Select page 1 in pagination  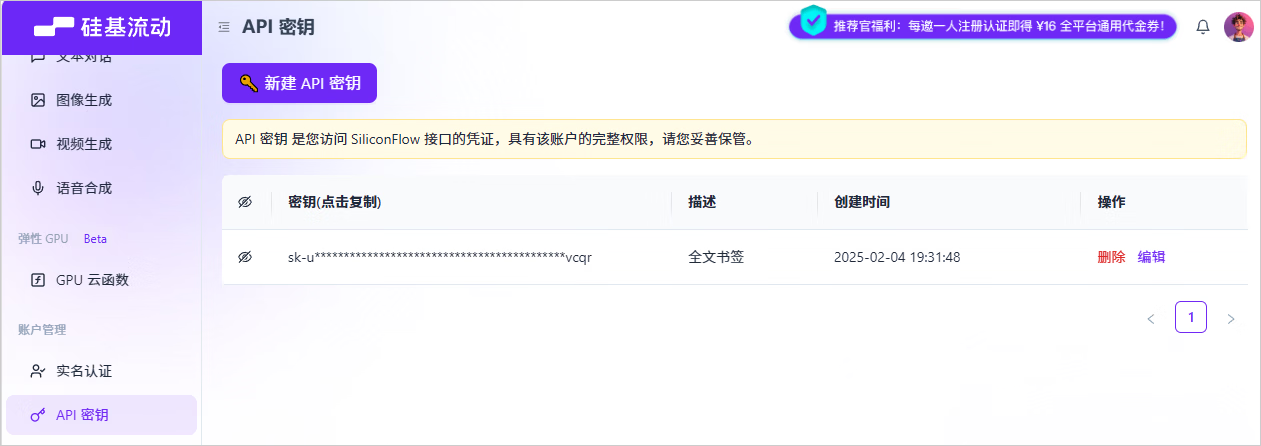1191,317
